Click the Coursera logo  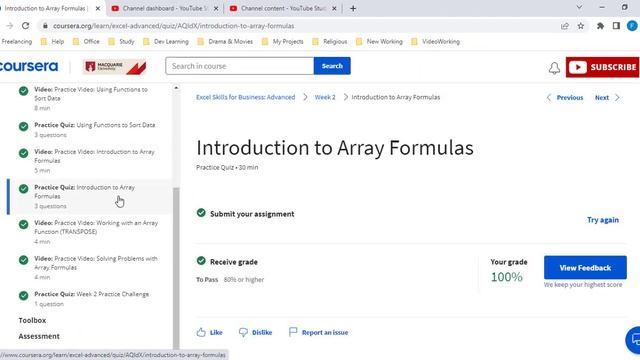pos(29,66)
